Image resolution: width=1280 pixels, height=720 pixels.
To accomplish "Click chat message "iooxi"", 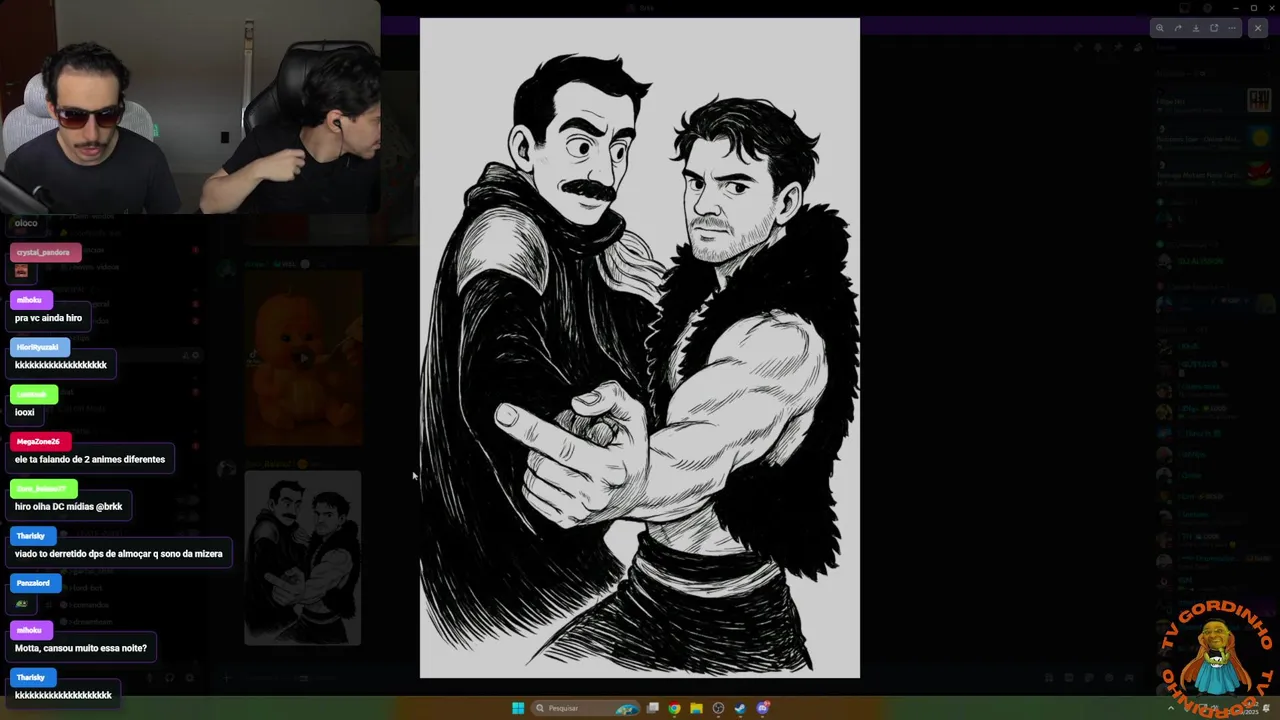I will pyautogui.click(x=25, y=412).
